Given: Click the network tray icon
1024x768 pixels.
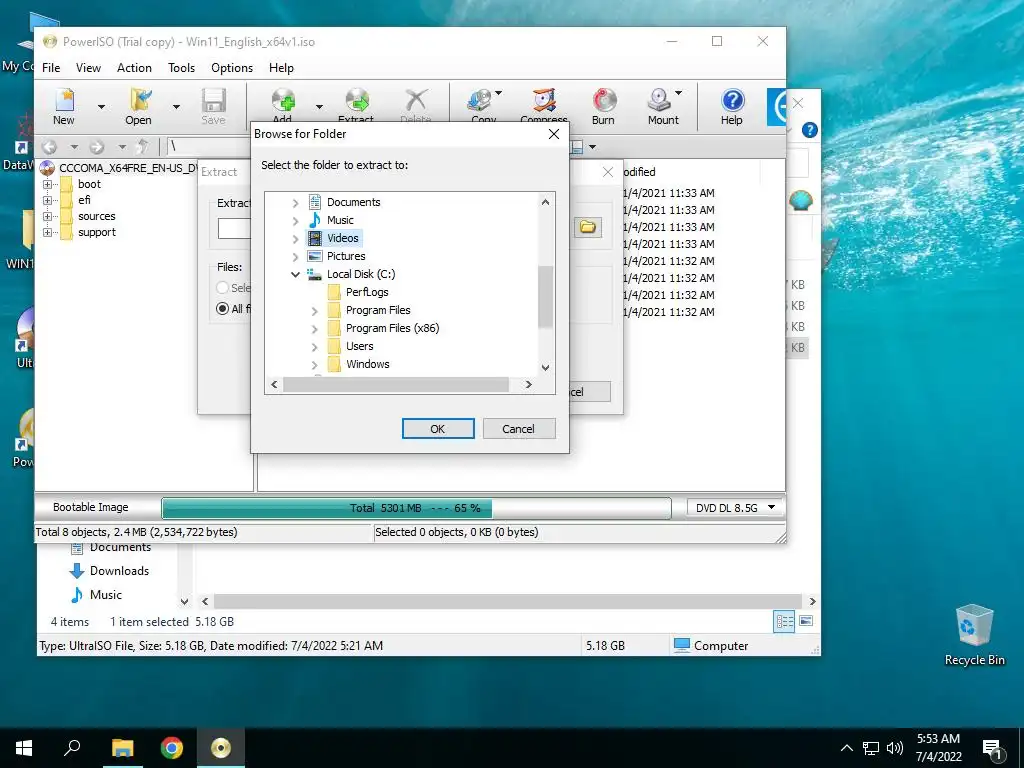Looking at the screenshot, I should point(871,748).
